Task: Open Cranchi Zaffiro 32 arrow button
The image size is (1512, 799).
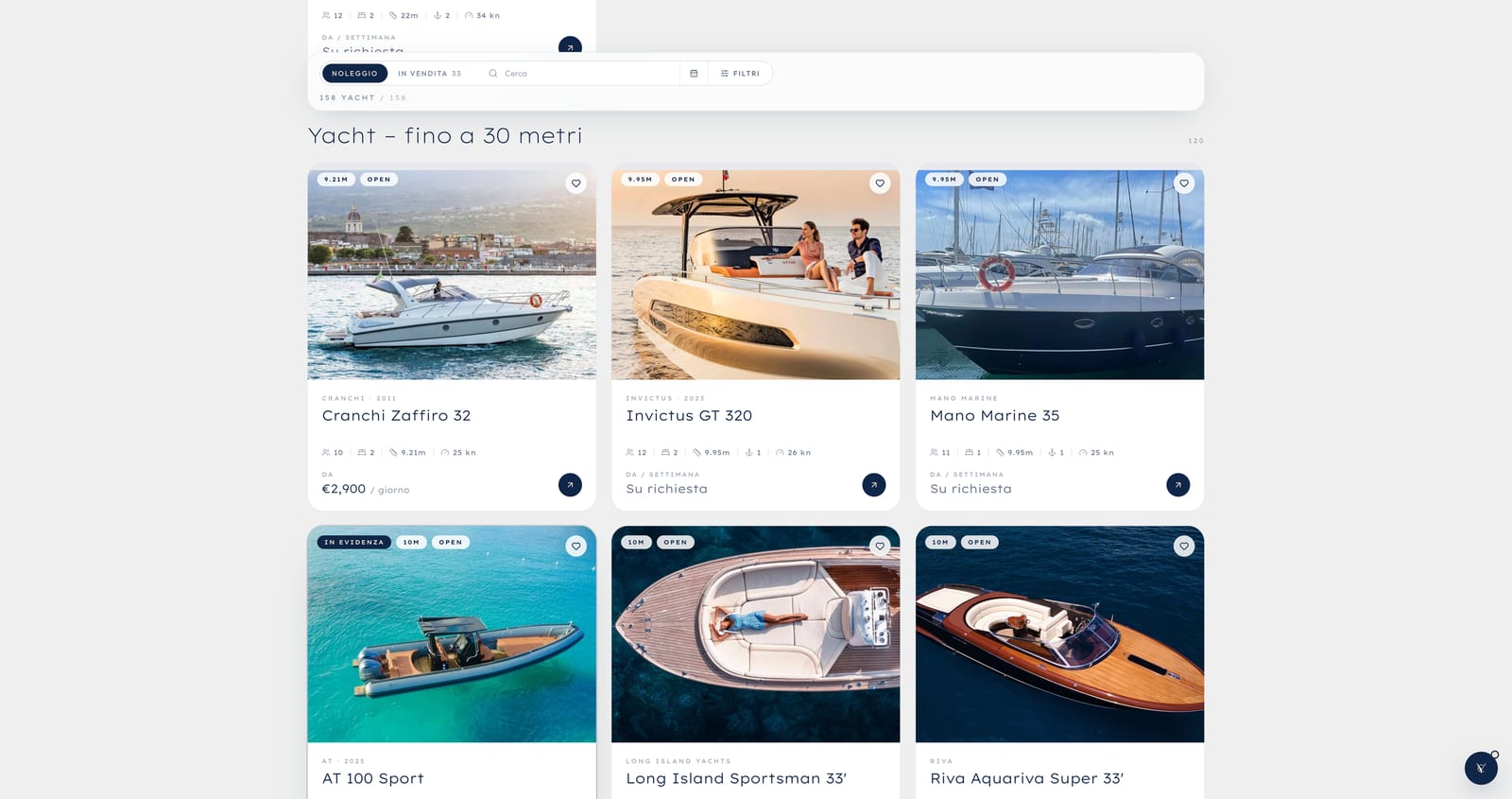Action: [x=570, y=485]
